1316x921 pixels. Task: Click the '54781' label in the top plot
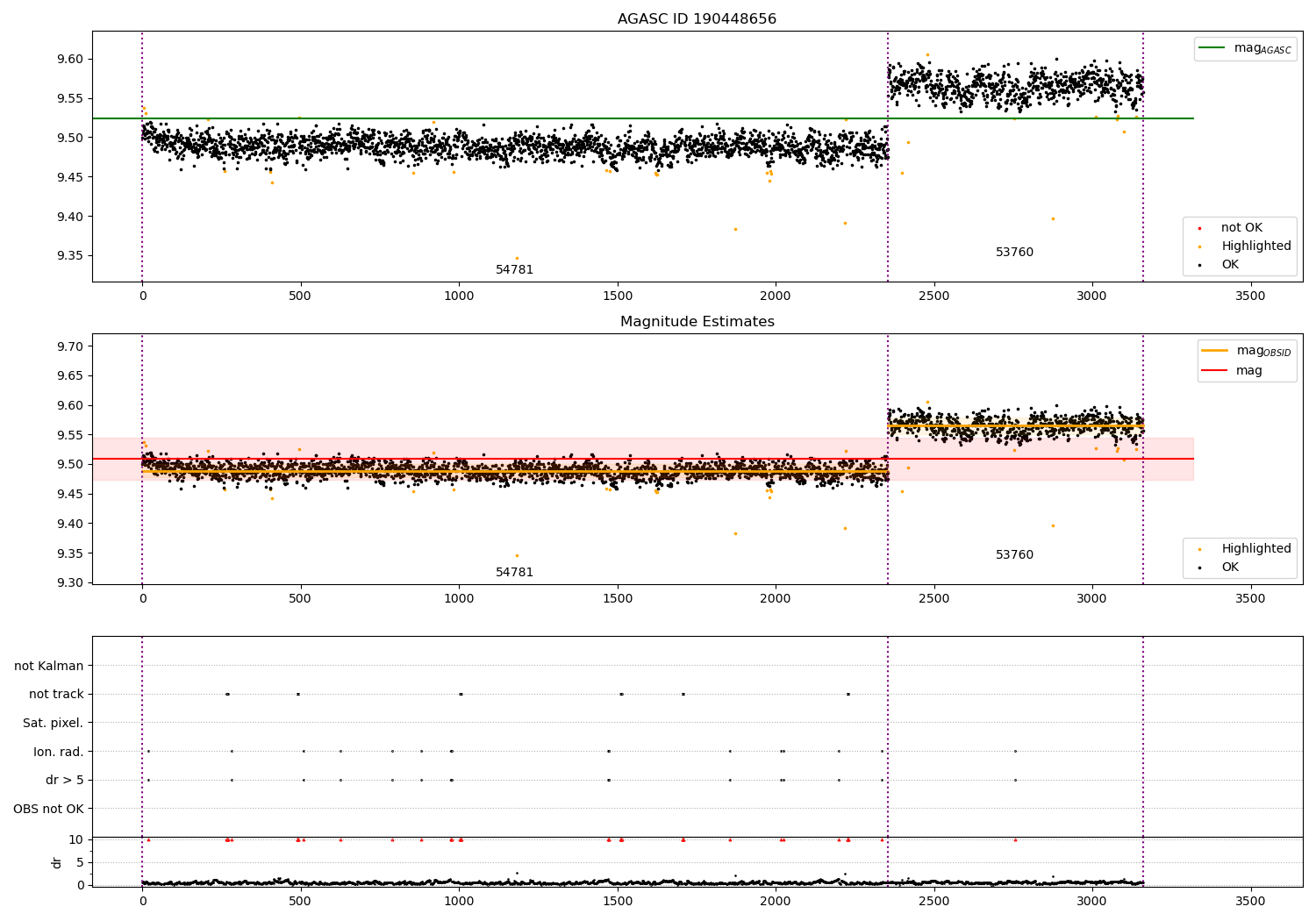(x=514, y=270)
